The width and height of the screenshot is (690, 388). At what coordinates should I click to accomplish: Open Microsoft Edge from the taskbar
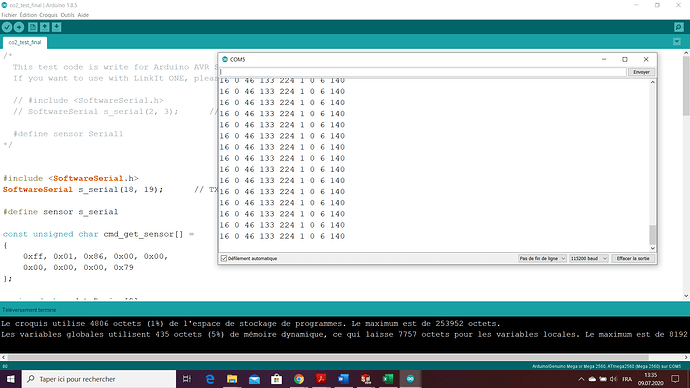210,379
